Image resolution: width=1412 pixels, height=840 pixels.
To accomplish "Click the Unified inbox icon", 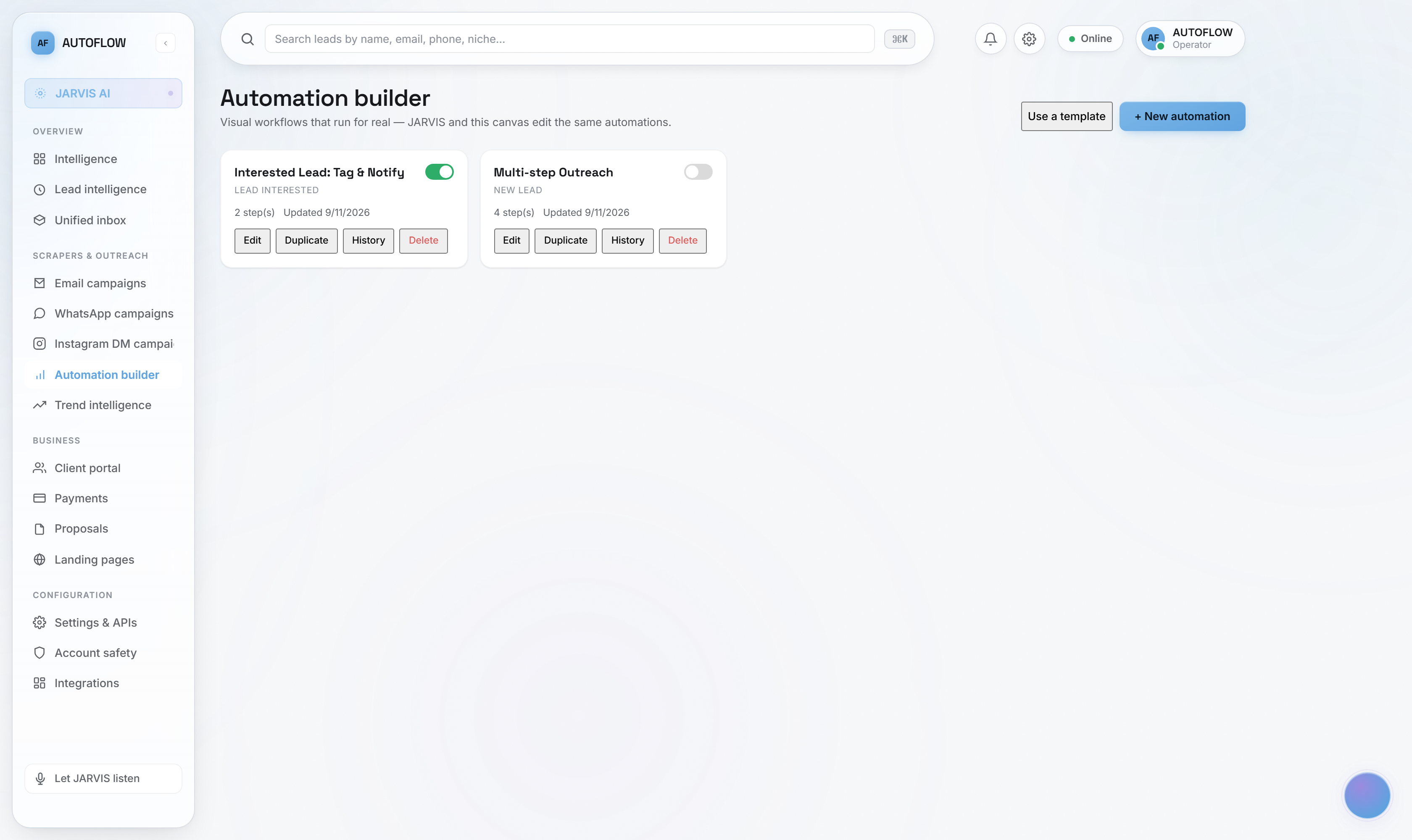I will pyautogui.click(x=39, y=220).
